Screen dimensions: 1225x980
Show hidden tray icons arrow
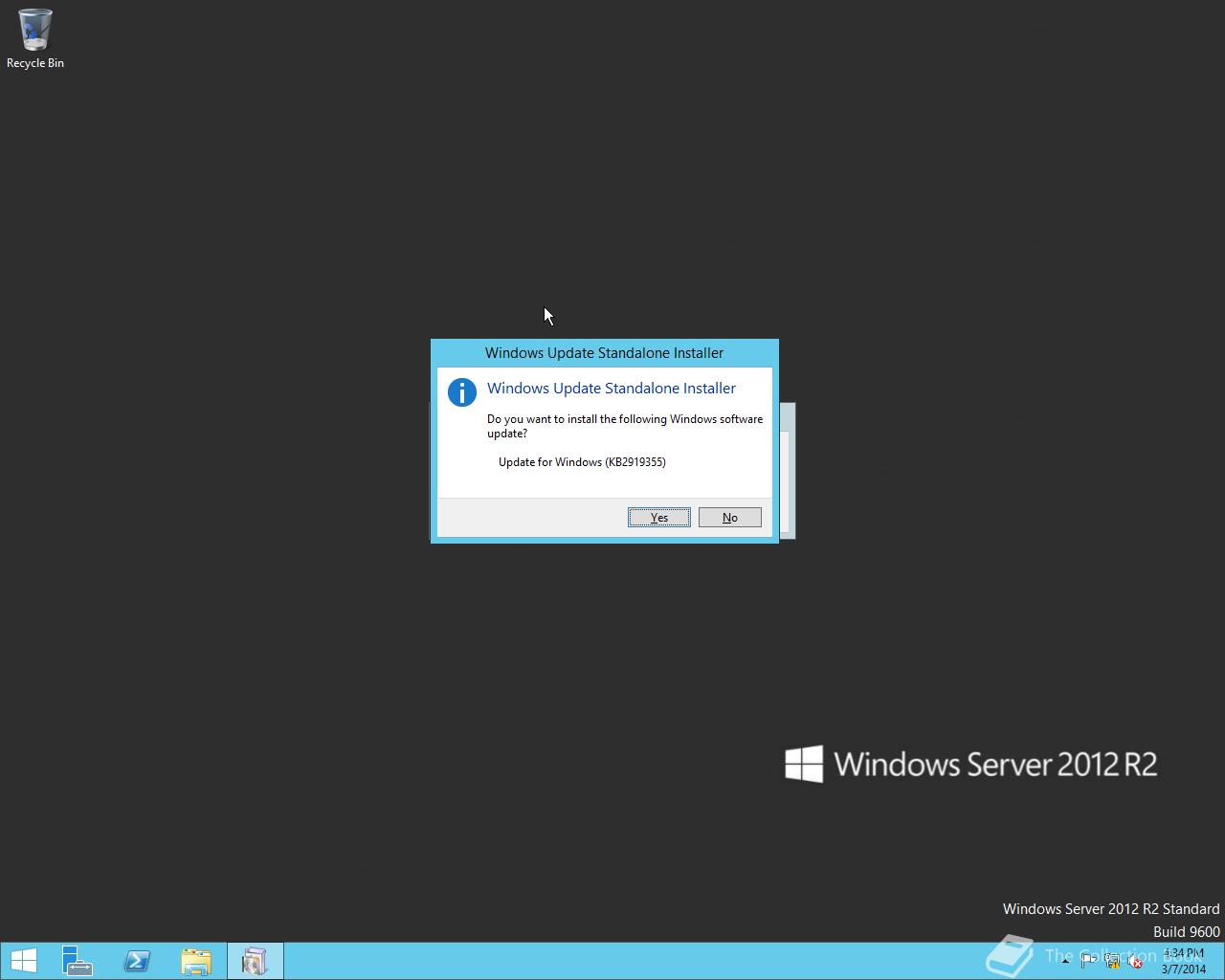(x=1065, y=961)
